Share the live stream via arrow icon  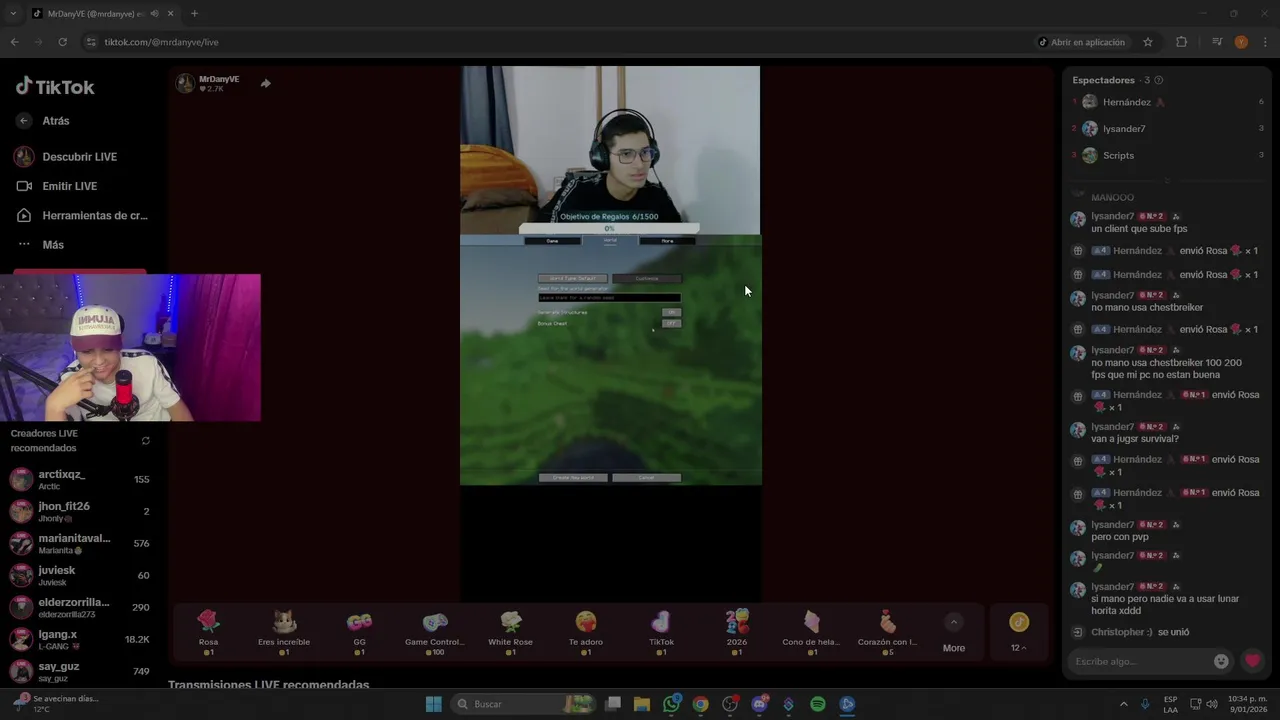(265, 83)
